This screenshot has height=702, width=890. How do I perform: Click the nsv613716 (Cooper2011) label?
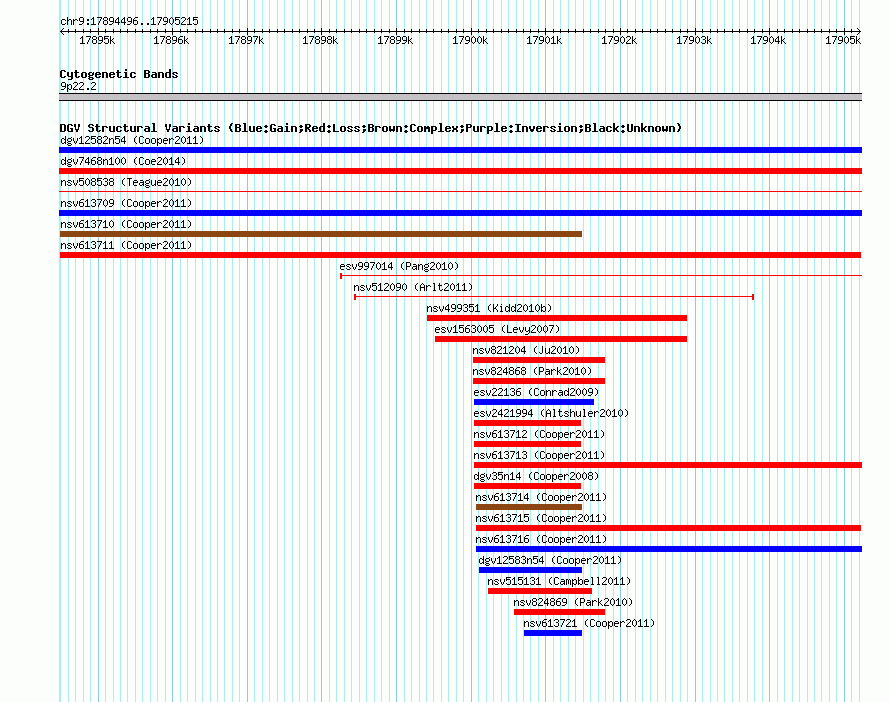coord(541,539)
